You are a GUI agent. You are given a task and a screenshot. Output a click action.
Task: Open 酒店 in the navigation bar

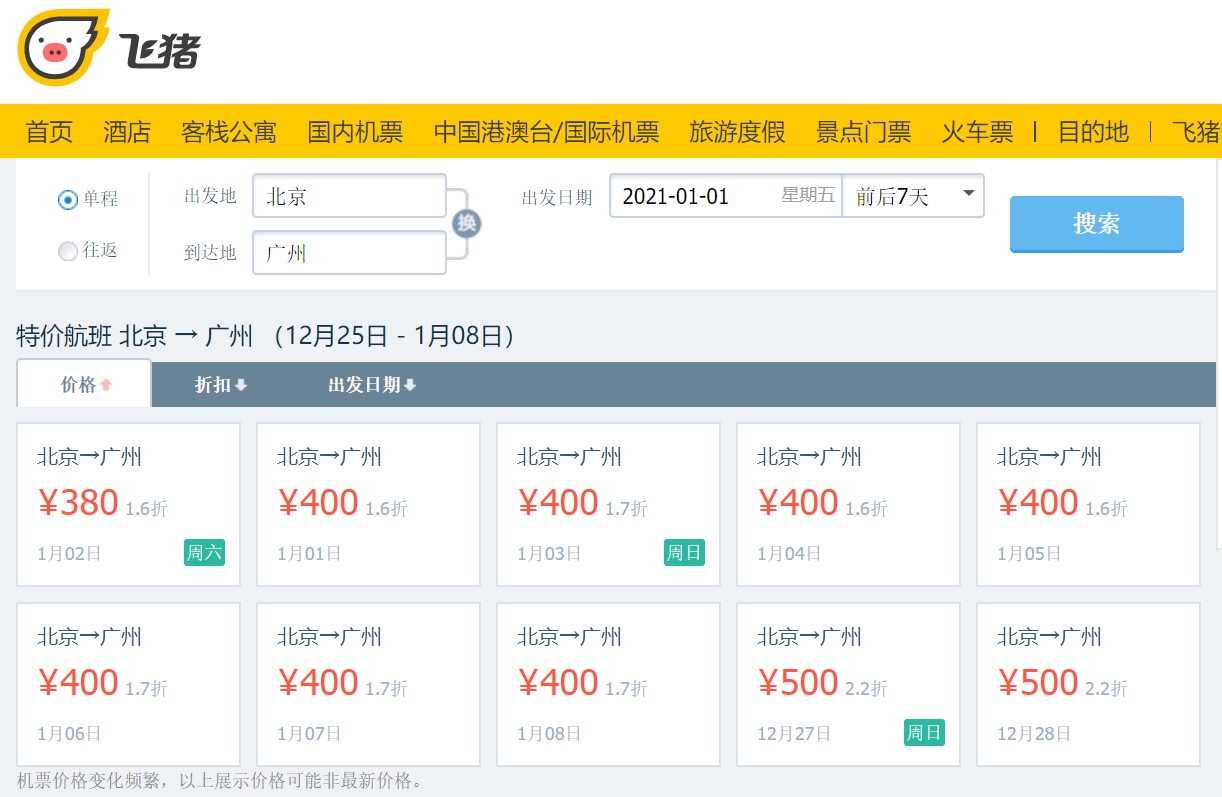[x=127, y=132]
